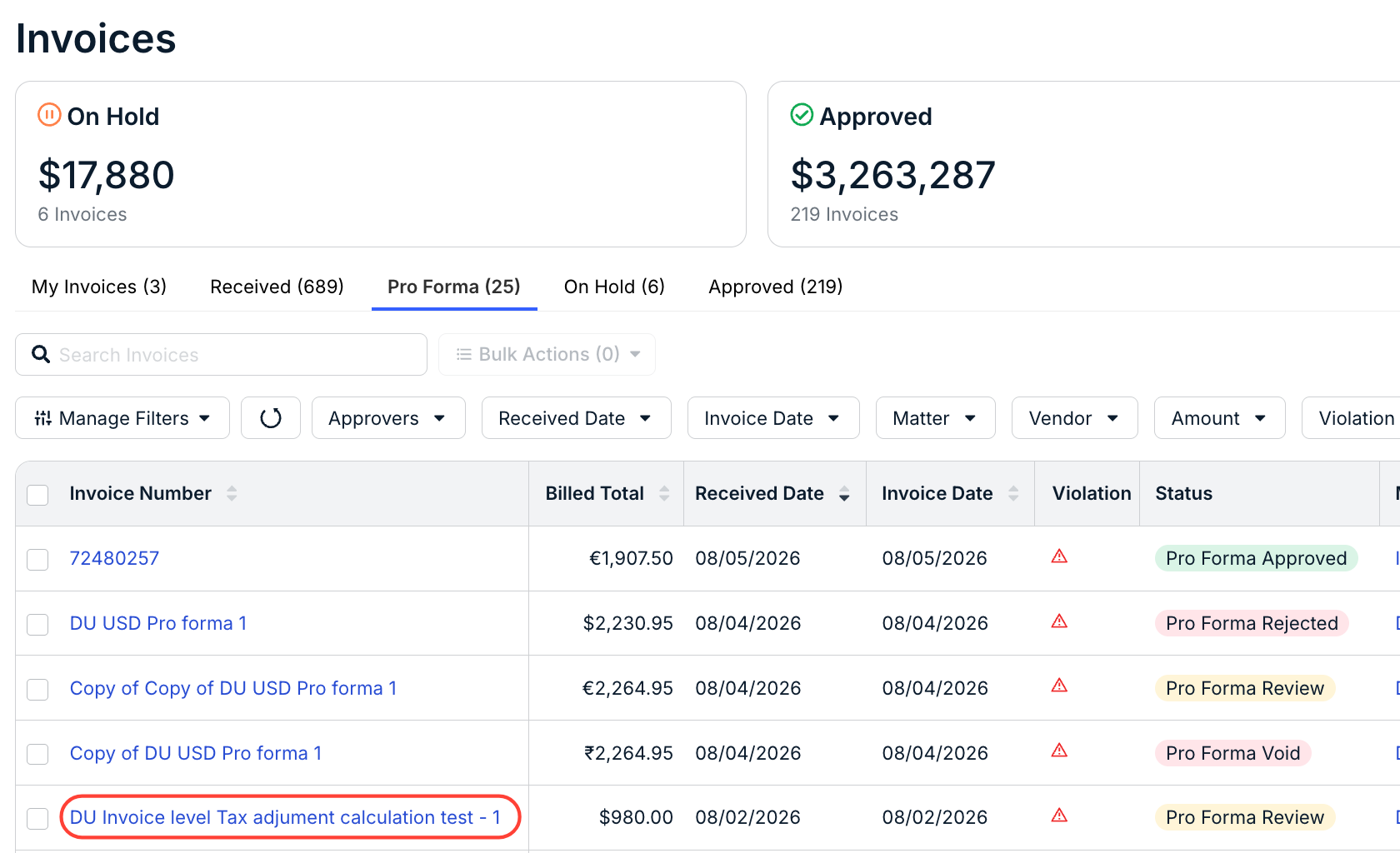Click the violation warning triangle for DU USD Pro forma 1
Screen dimensions: 1400x853
1059,621
